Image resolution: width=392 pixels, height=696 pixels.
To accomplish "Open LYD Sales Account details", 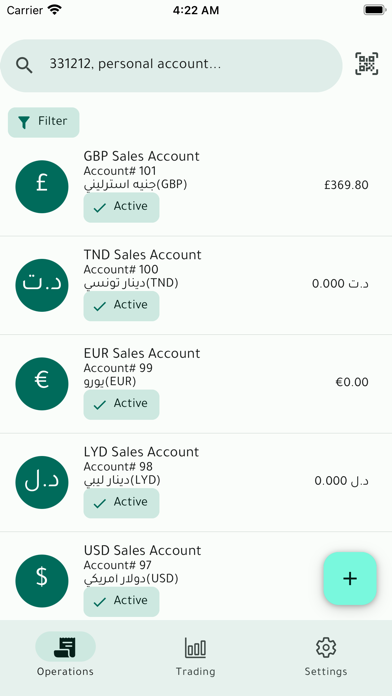I will click(x=196, y=482).
